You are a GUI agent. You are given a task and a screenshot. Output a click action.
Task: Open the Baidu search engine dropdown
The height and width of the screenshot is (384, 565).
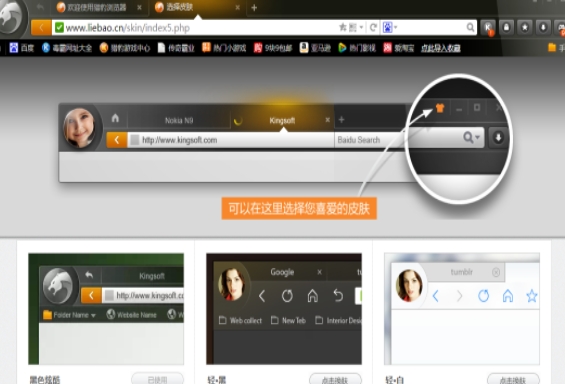[x=390, y=27]
